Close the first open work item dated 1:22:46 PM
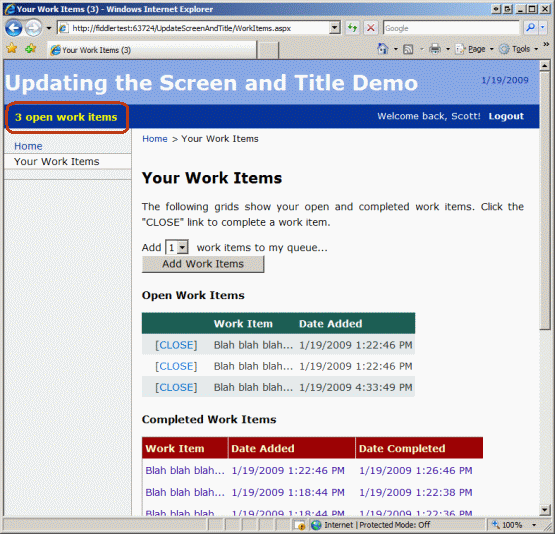This screenshot has height=534, width=555. click(176, 345)
